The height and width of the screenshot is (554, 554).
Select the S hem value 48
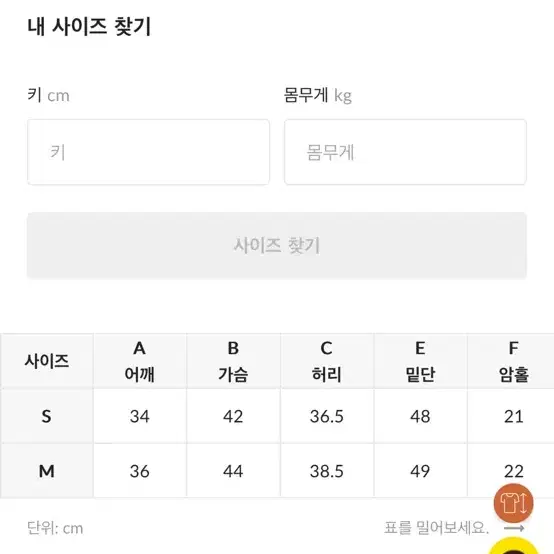[420, 416]
